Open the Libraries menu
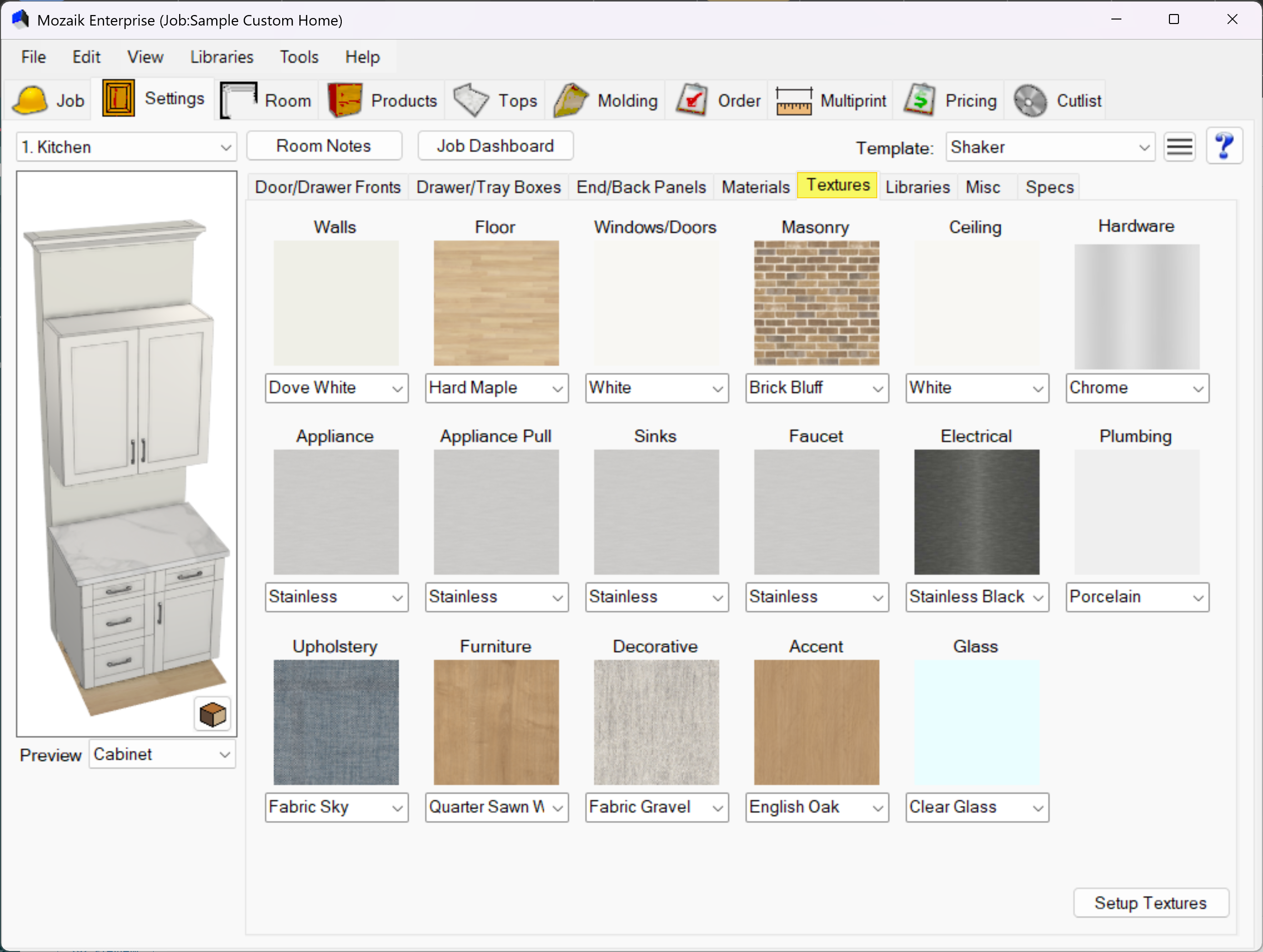Image resolution: width=1263 pixels, height=952 pixels. (x=222, y=57)
